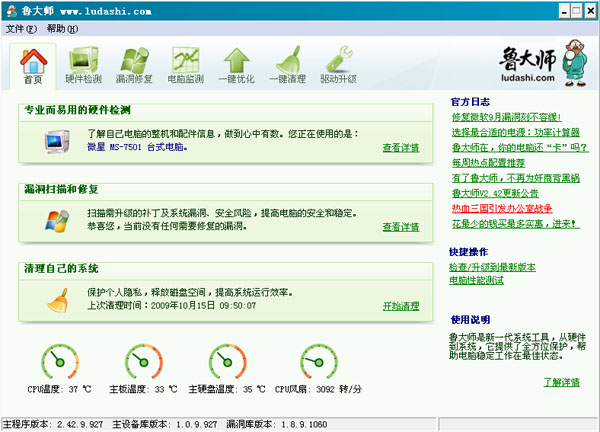Click the 开始清理 link
The height and width of the screenshot is (432, 600).
tap(401, 306)
